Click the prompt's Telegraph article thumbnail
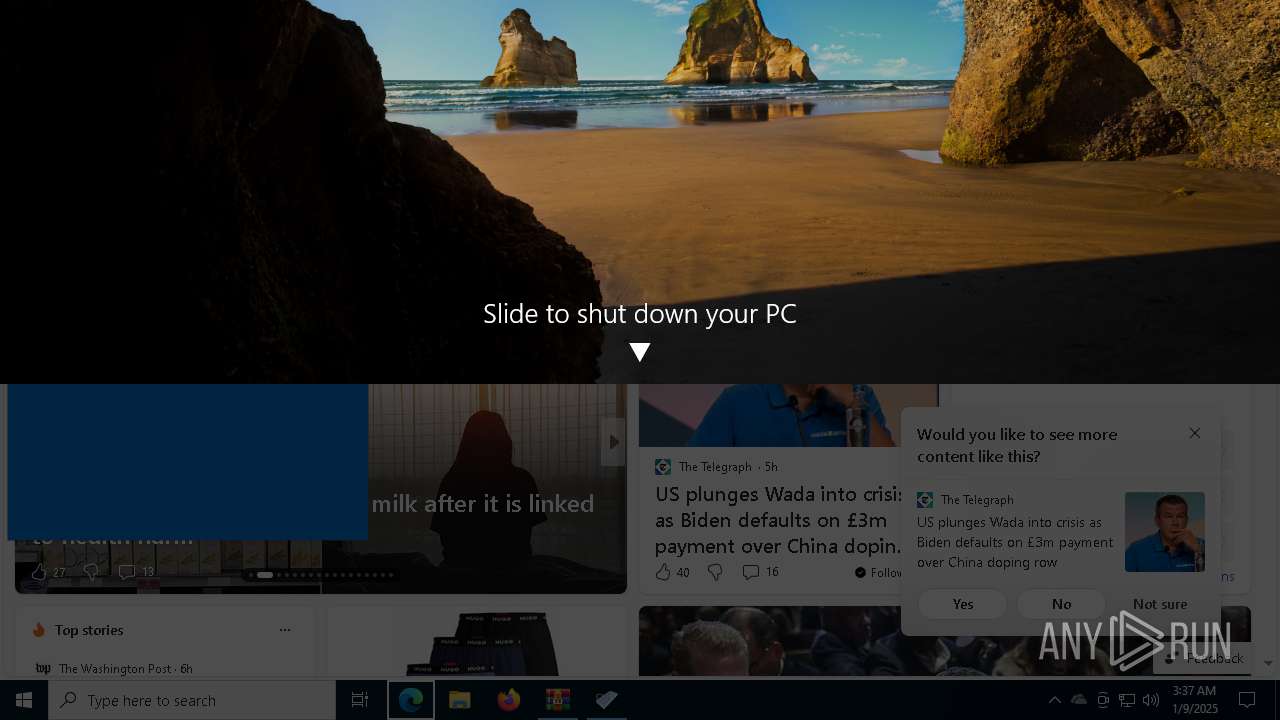1280x720 pixels. click(1165, 532)
